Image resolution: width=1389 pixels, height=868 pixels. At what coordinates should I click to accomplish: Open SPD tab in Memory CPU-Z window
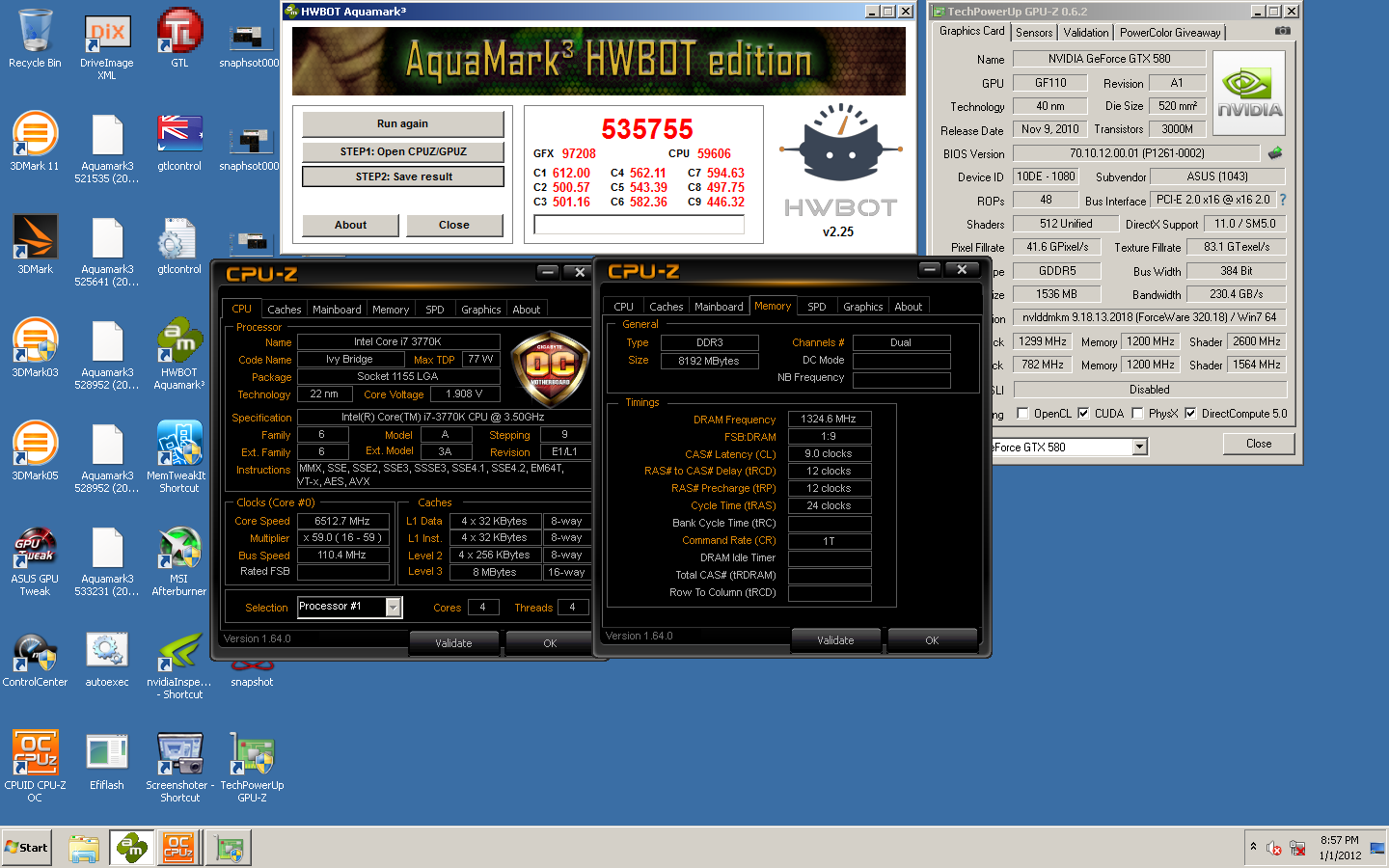point(817,307)
